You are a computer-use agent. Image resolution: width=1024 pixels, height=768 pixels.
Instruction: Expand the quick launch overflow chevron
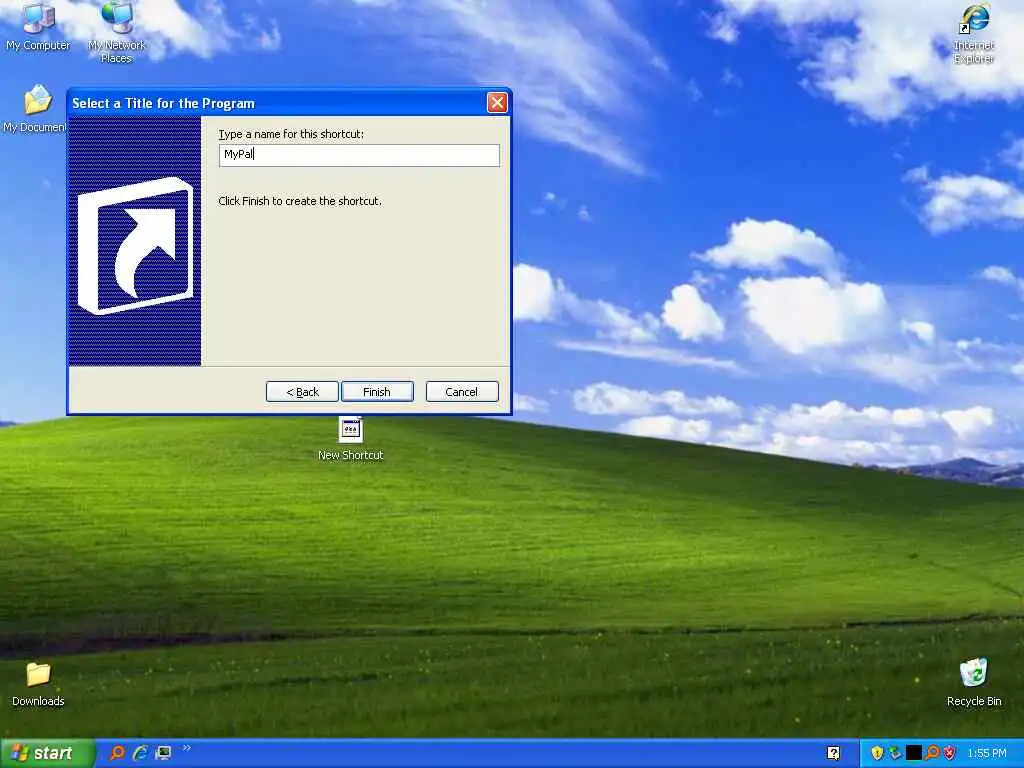[x=187, y=748]
